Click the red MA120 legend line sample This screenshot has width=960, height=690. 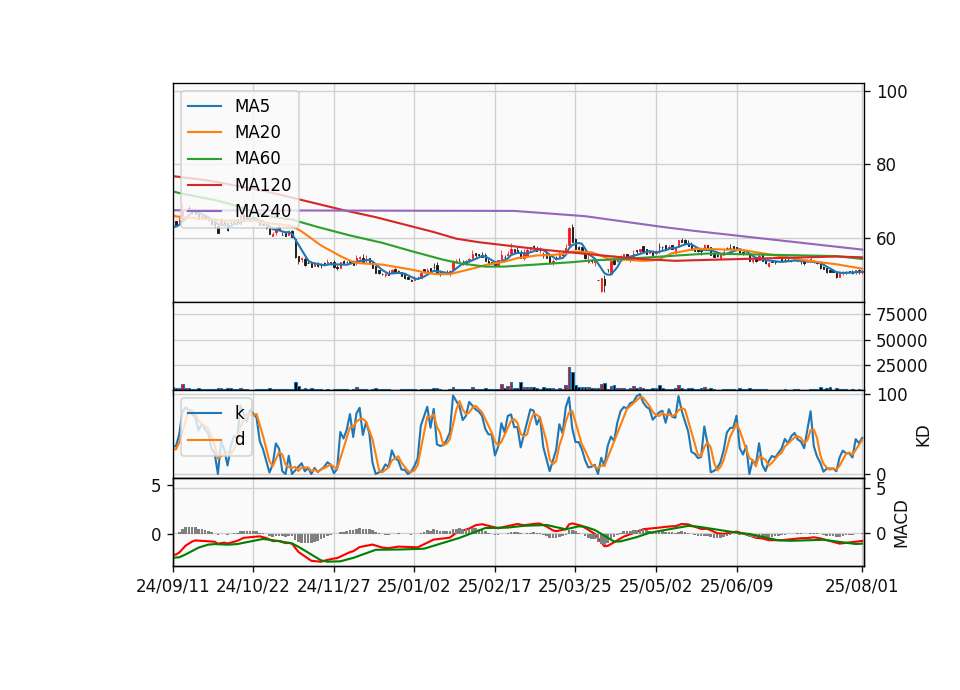204,185
